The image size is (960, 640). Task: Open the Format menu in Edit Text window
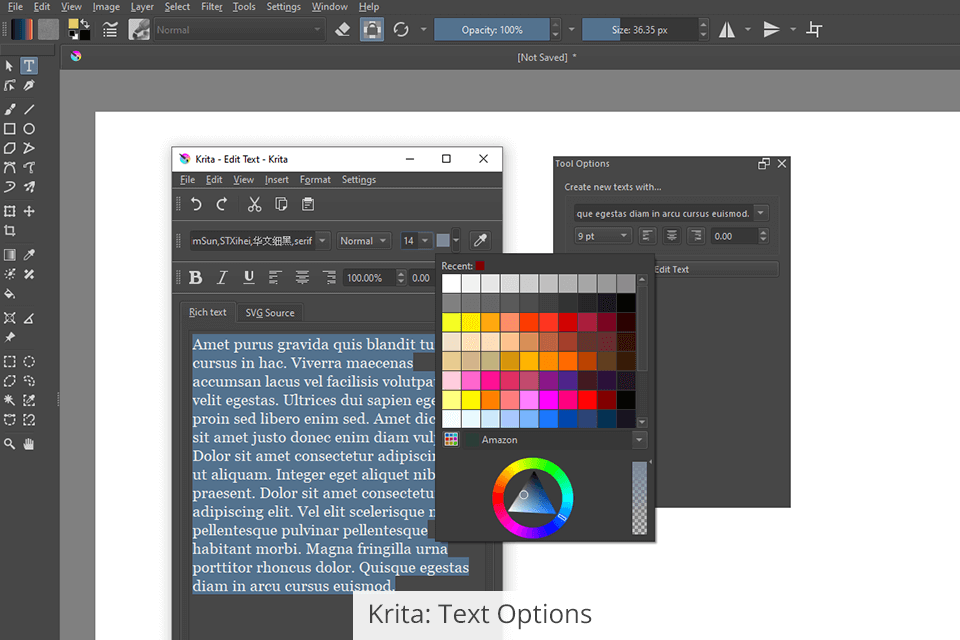tap(315, 180)
